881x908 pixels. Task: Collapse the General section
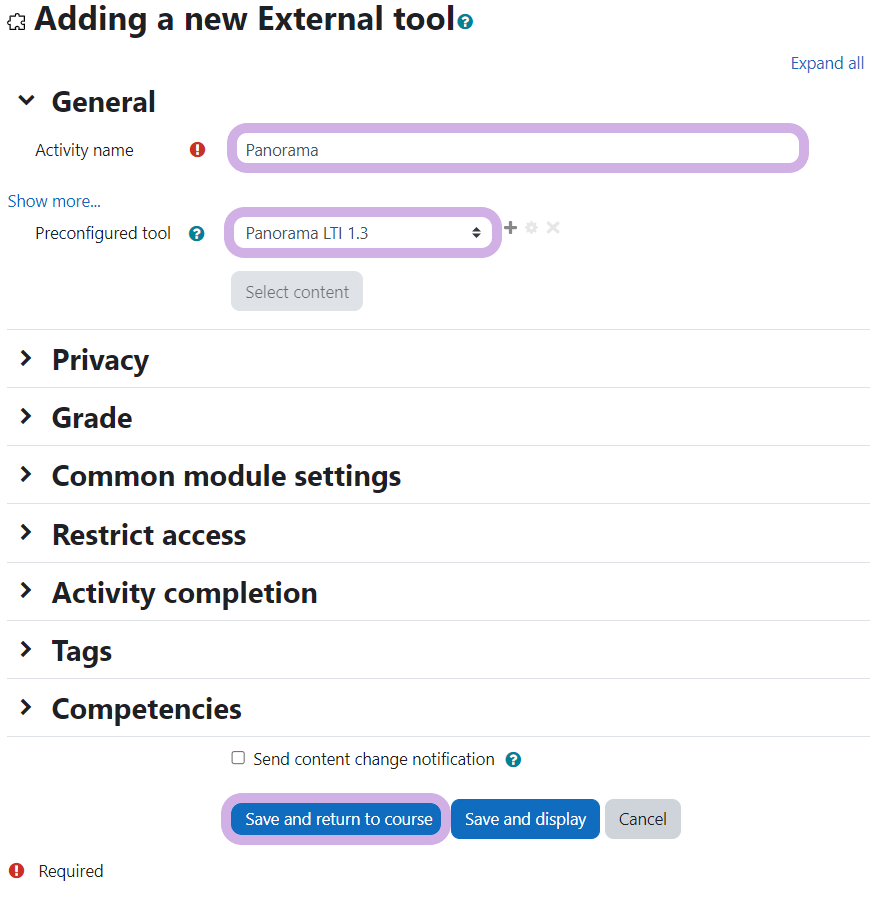(x=27, y=101)
